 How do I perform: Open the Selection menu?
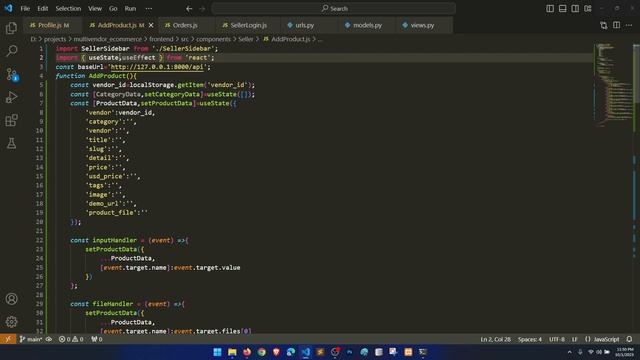[68, 8]
